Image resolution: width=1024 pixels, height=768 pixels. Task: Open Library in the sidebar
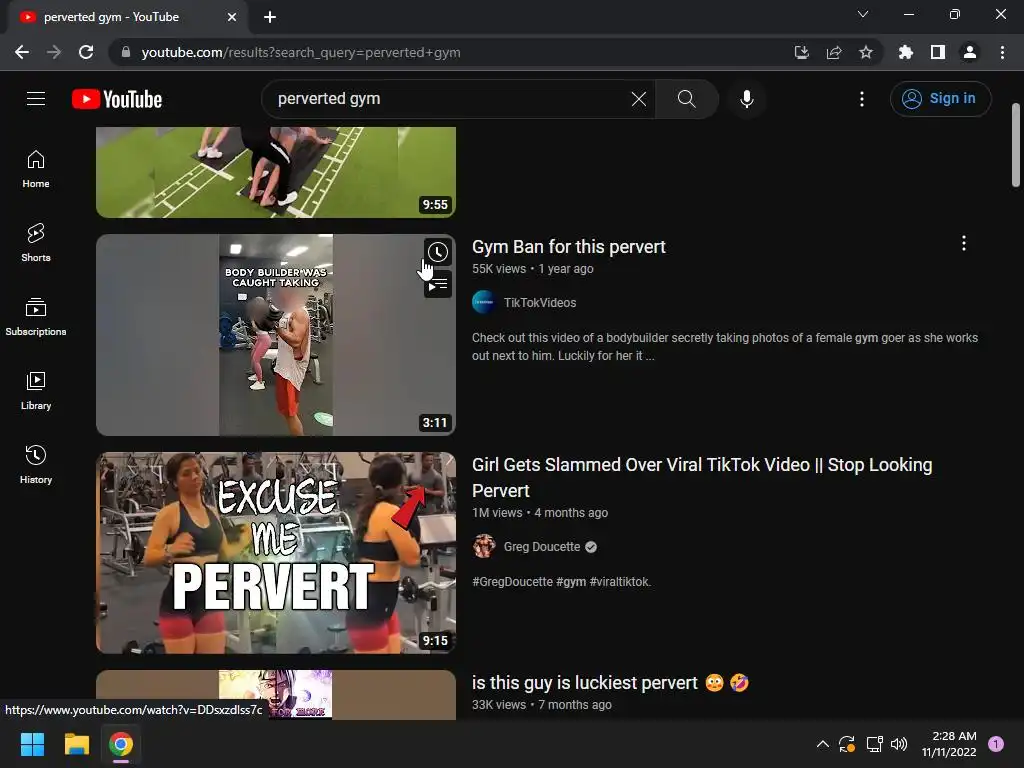36,391
